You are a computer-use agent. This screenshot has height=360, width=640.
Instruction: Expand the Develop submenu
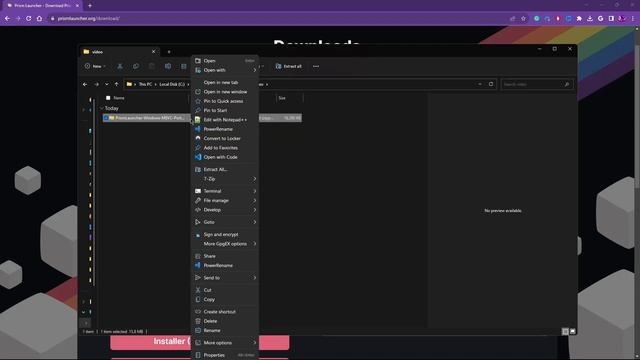(x=255, y=210)
